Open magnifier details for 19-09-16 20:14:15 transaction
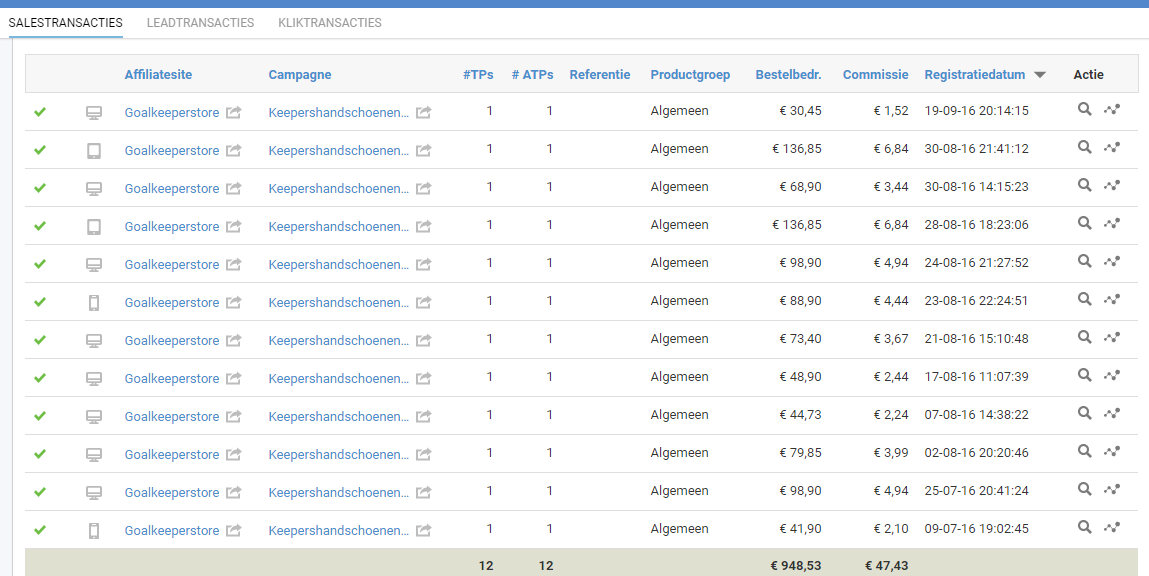This screenshot has height=576, width=1149. 1085,109
